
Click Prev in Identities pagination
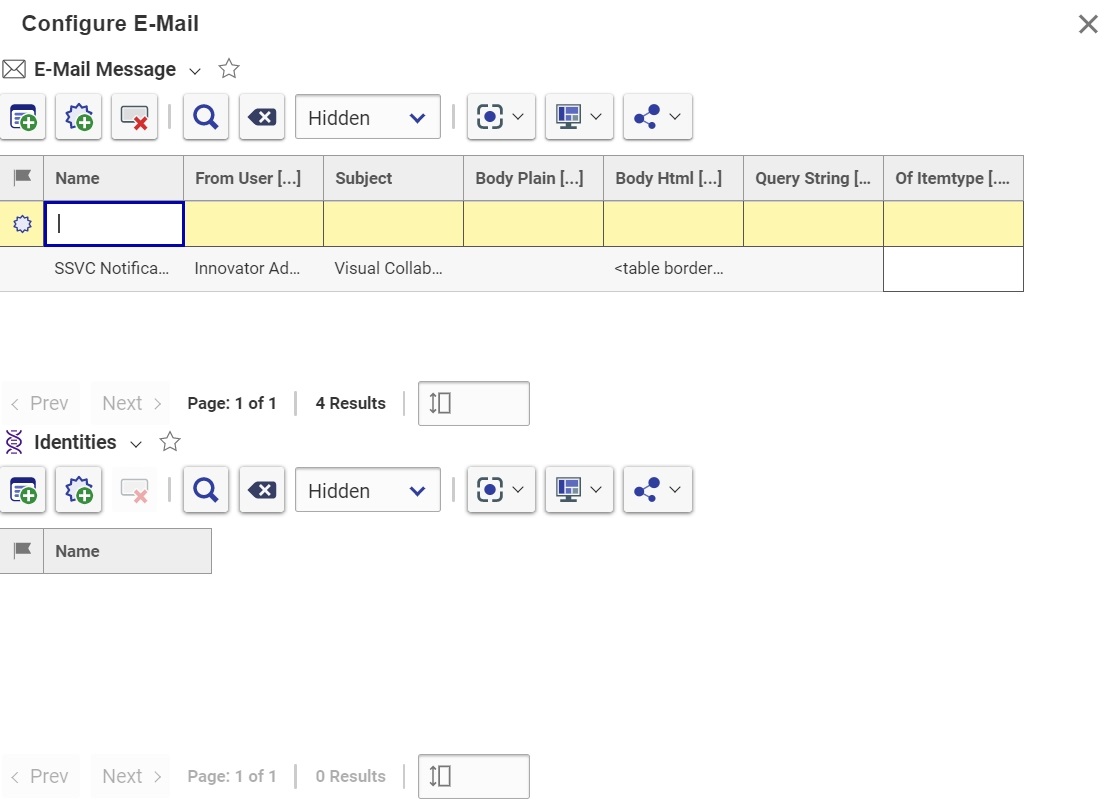click(40, 777)
